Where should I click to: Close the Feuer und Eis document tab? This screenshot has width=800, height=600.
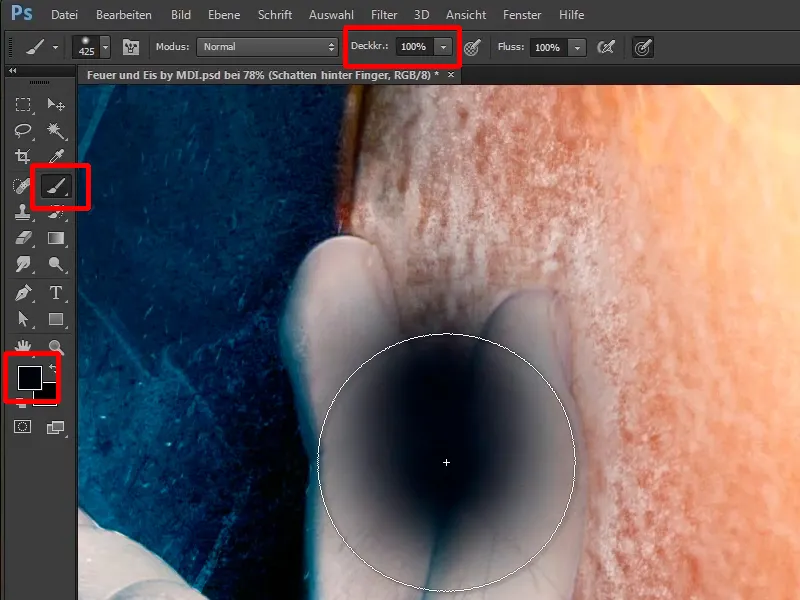coord(451,75)
